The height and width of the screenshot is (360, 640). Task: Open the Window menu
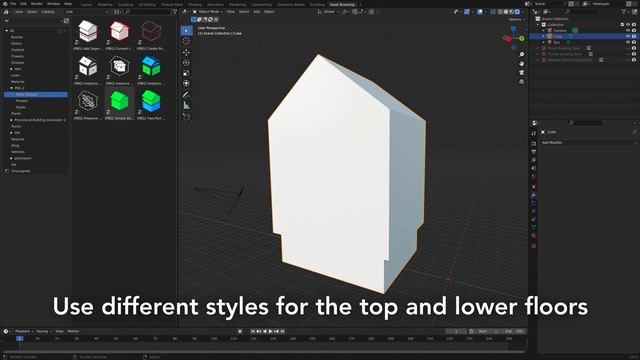[53, 4]
